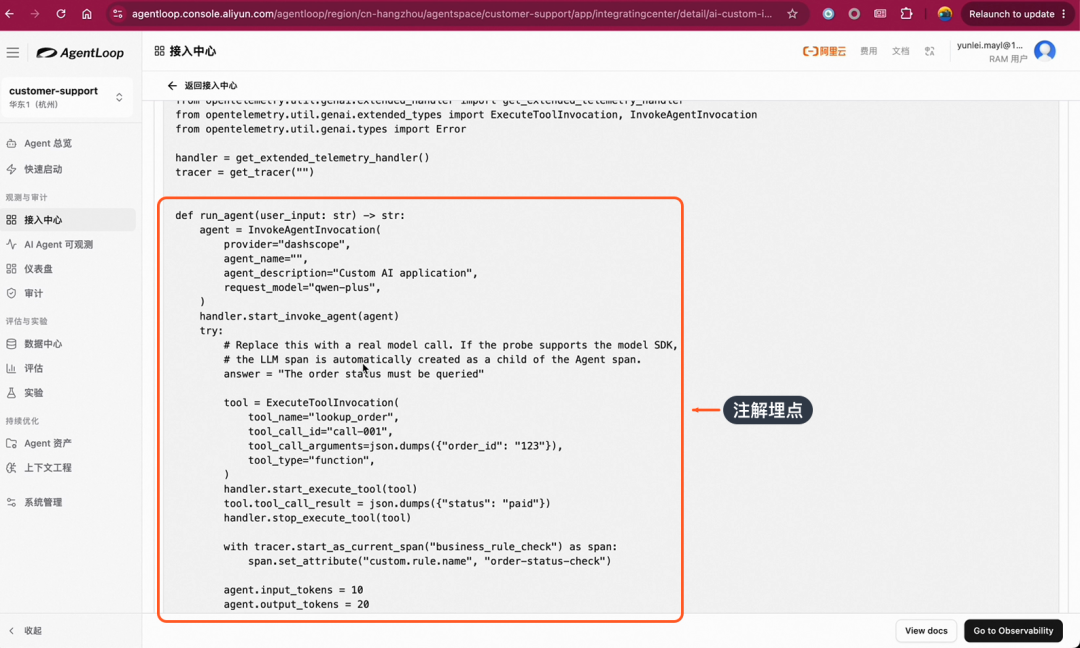
Task: Click the 实验 flask icon
Action: (11, 393)
